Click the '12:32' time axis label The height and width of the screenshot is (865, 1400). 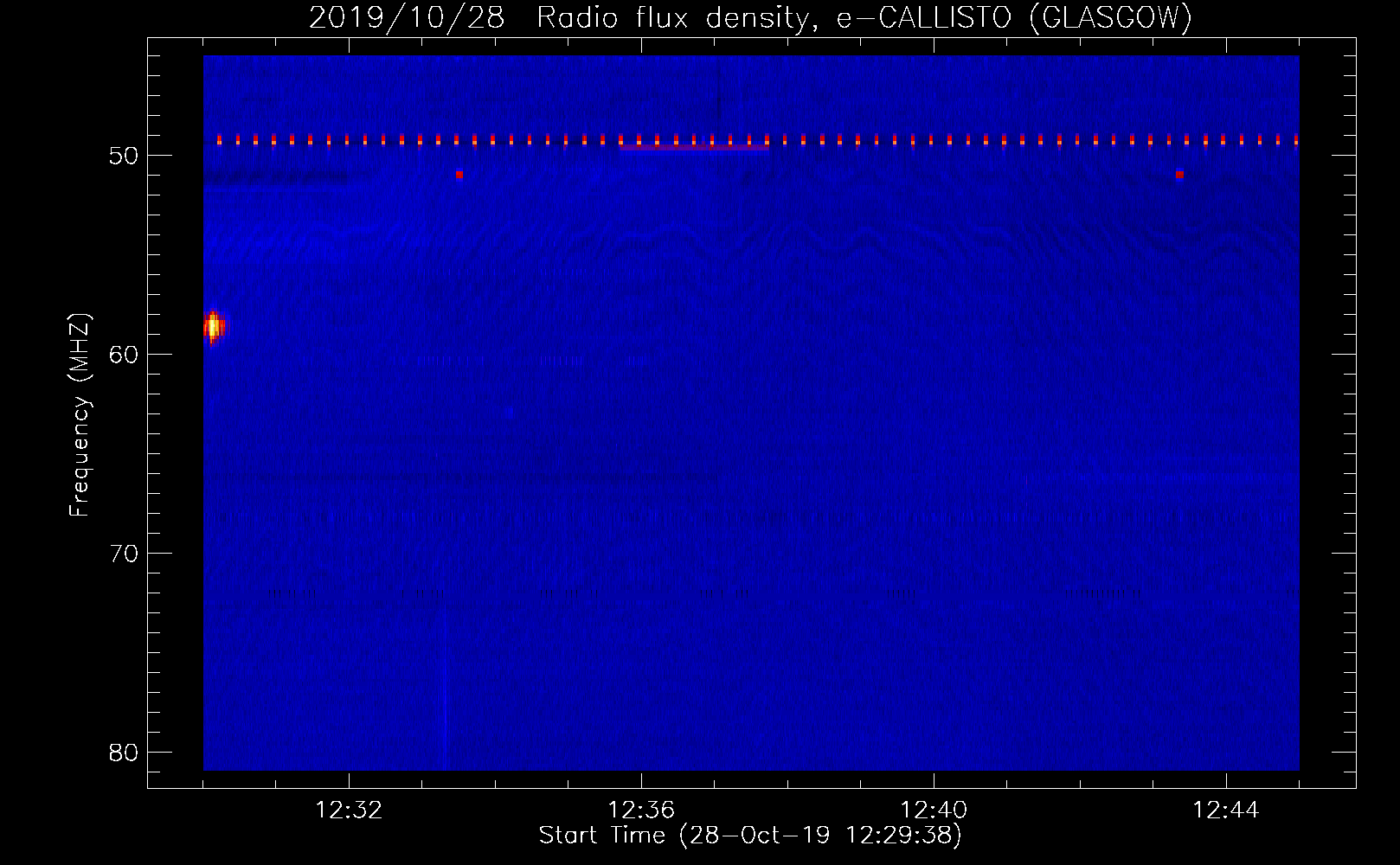pos(349,811)
